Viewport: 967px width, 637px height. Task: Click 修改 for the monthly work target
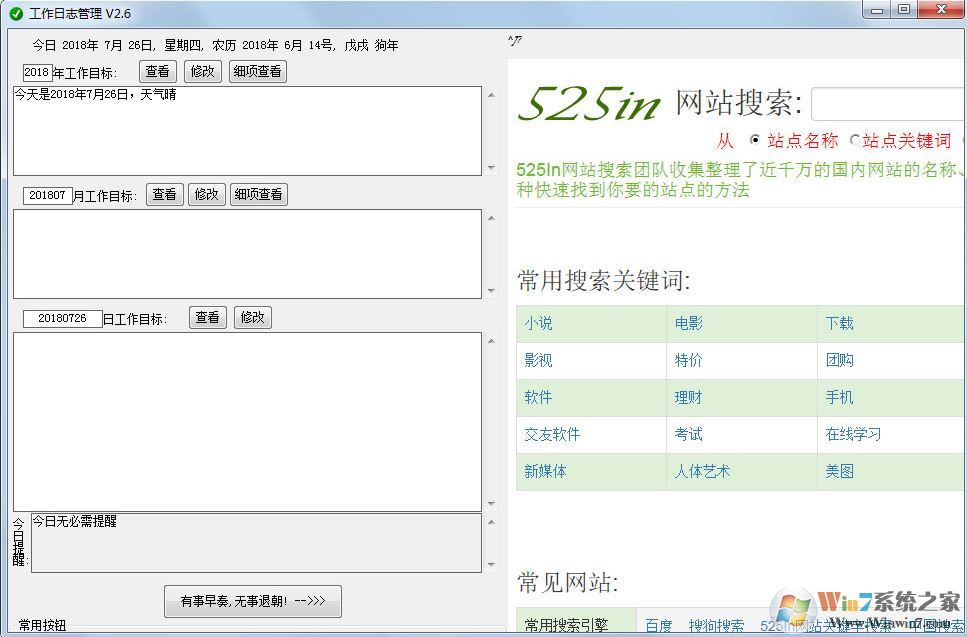tap(207, 194)
